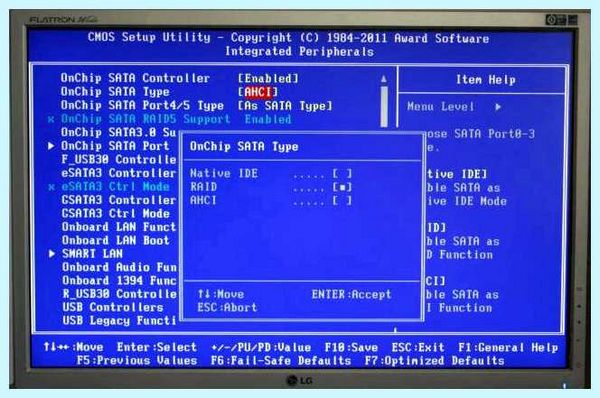
Task: Click the x marker beside eSATA3 Ctrl Mode
Action: click(51, 187)
